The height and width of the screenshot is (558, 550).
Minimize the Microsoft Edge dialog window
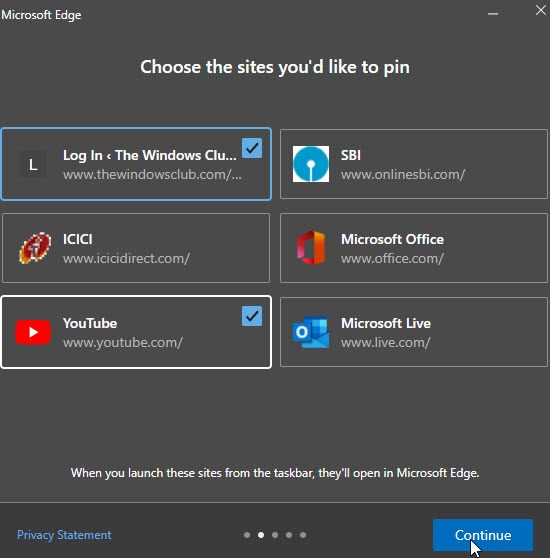pyautogui.click(x=493, y=14)
